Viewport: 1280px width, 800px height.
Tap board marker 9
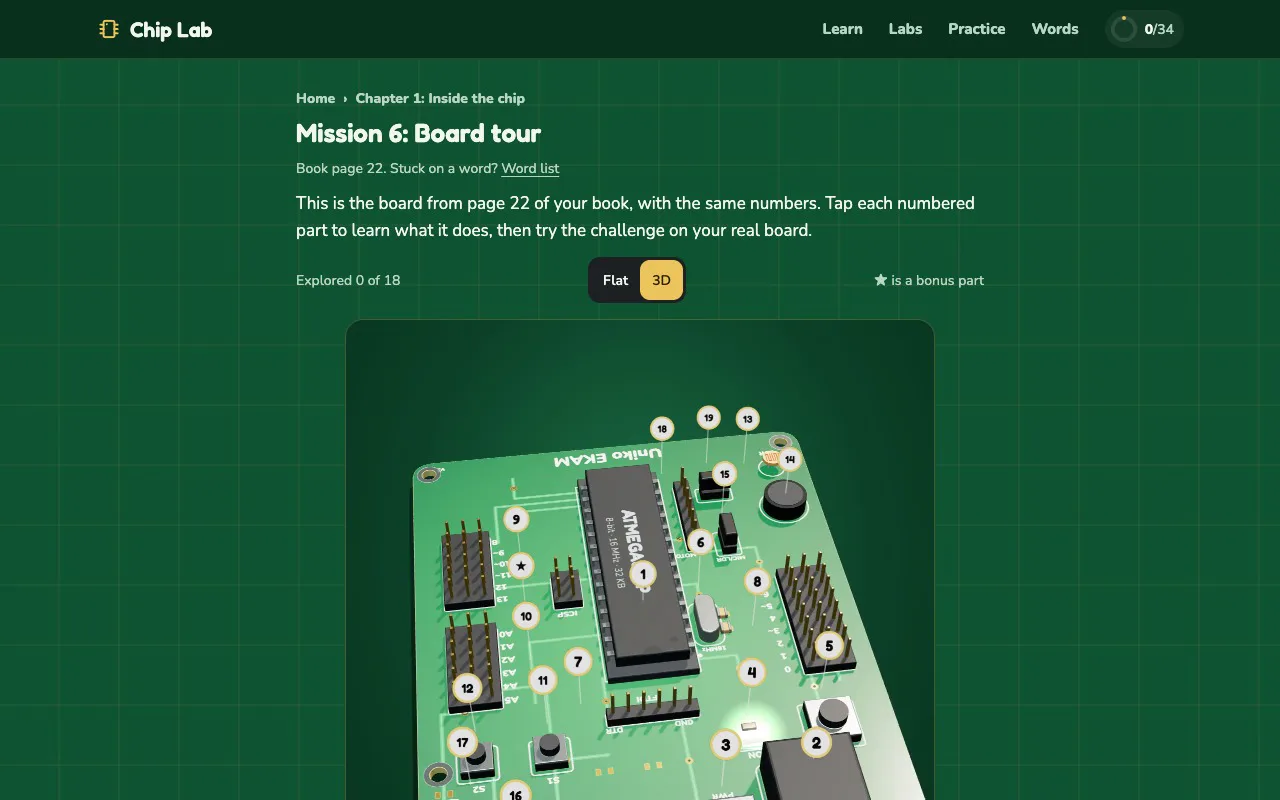pos(516,519)
